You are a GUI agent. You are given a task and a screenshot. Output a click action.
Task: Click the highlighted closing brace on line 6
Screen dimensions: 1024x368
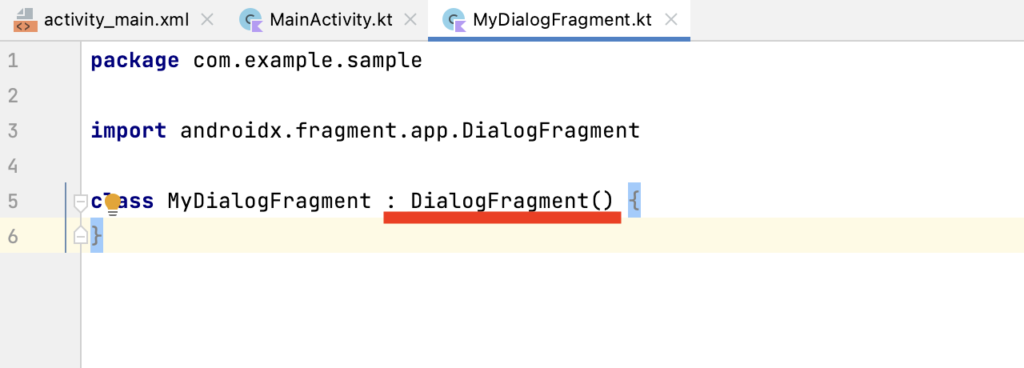tap(96, 236)
